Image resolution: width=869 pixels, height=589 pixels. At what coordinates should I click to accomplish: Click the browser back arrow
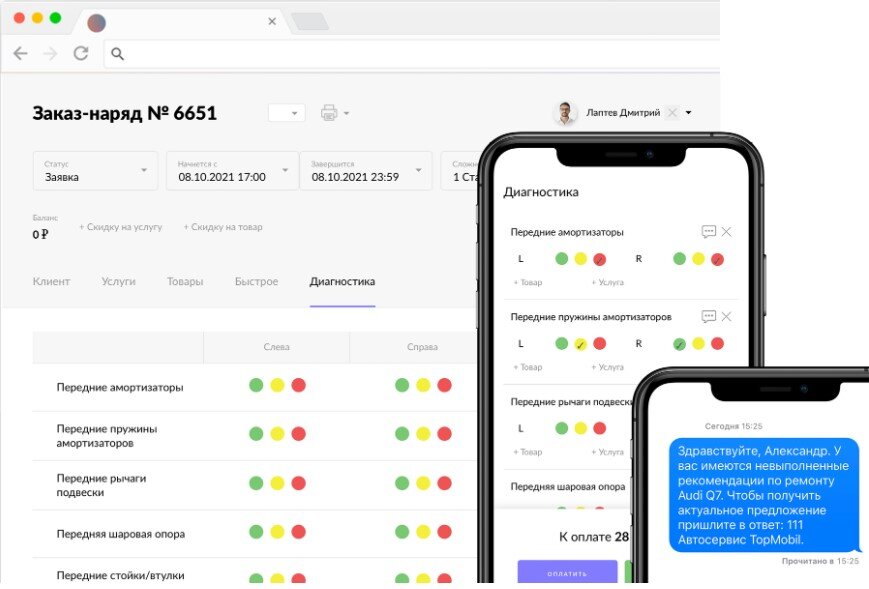click(21, 53)
